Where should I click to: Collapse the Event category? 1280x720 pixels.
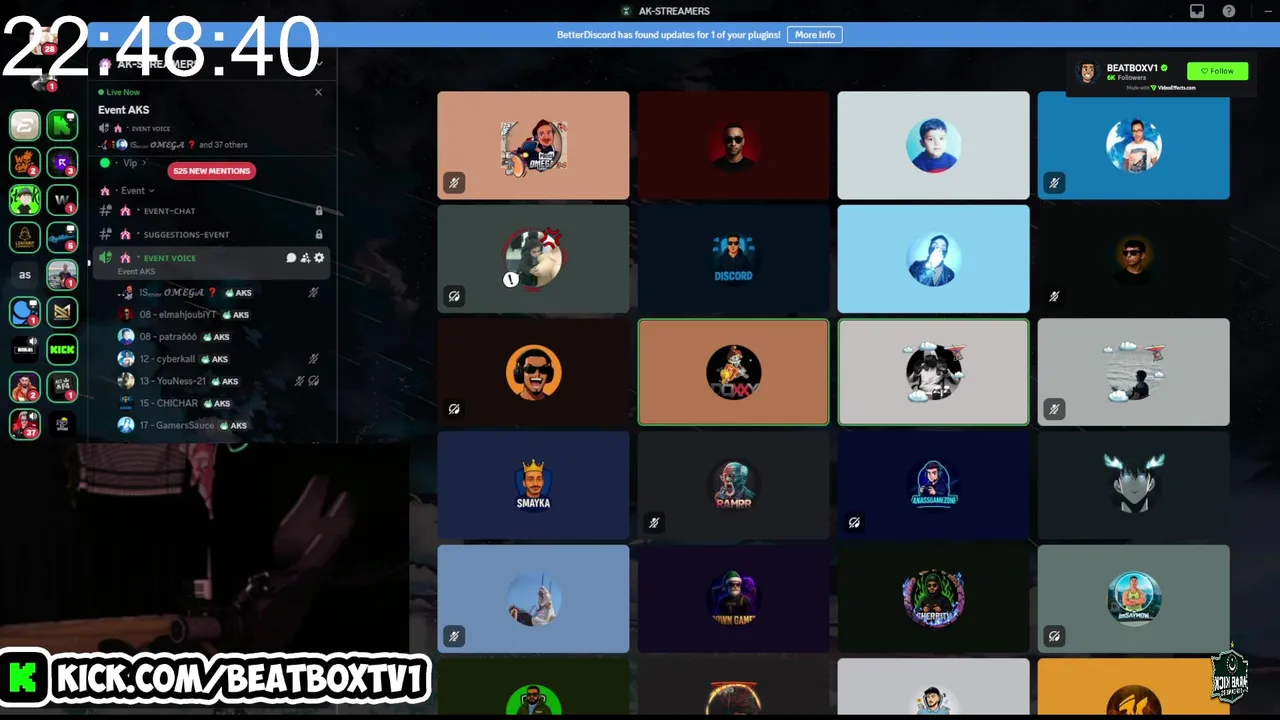(133, 190)
